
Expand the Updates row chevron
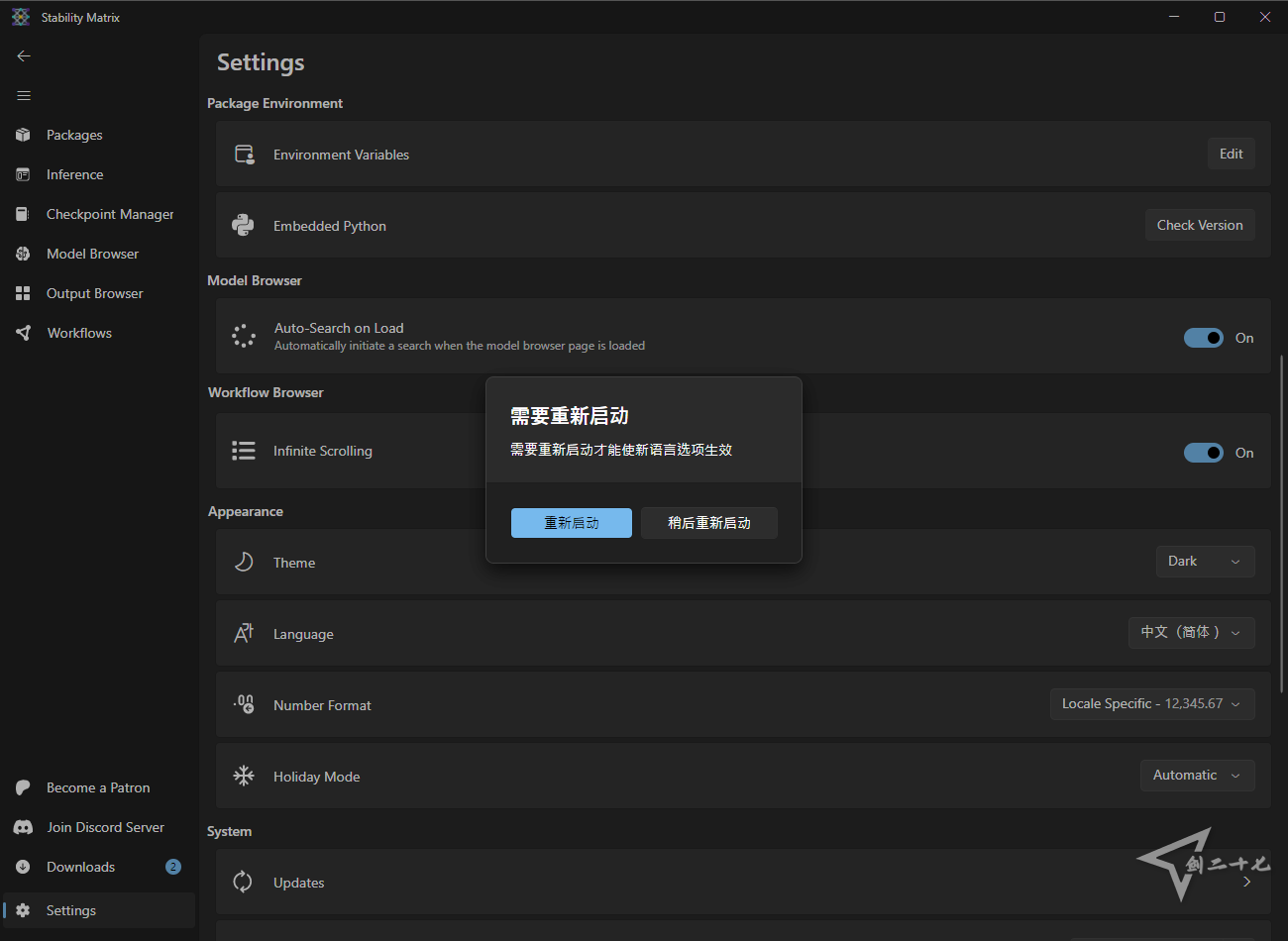1246,882
